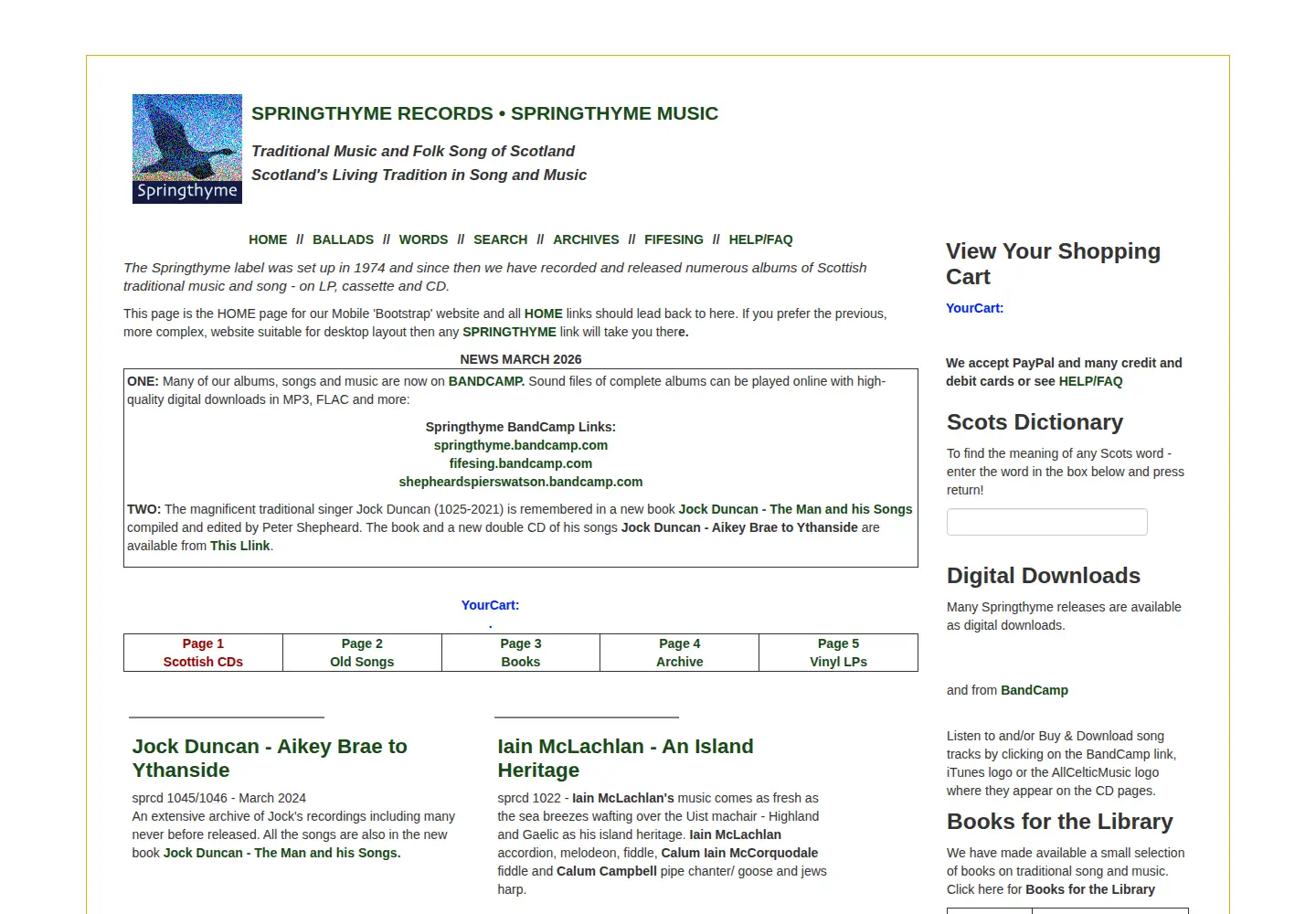The image size is (1316, 914).
Task: Click book link under the Aikey Brae description
Action: [281, 853]
